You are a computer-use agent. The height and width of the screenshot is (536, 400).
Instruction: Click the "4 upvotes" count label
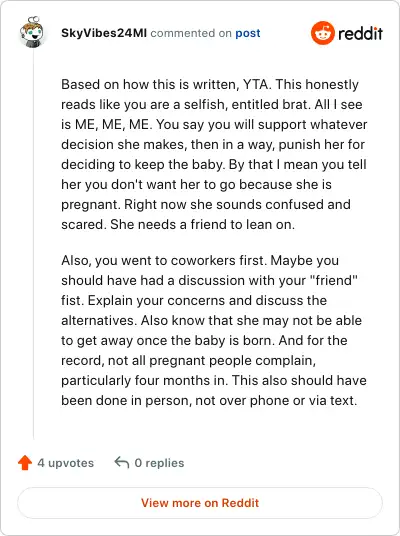pyautogui.click(x=65, y=463)
